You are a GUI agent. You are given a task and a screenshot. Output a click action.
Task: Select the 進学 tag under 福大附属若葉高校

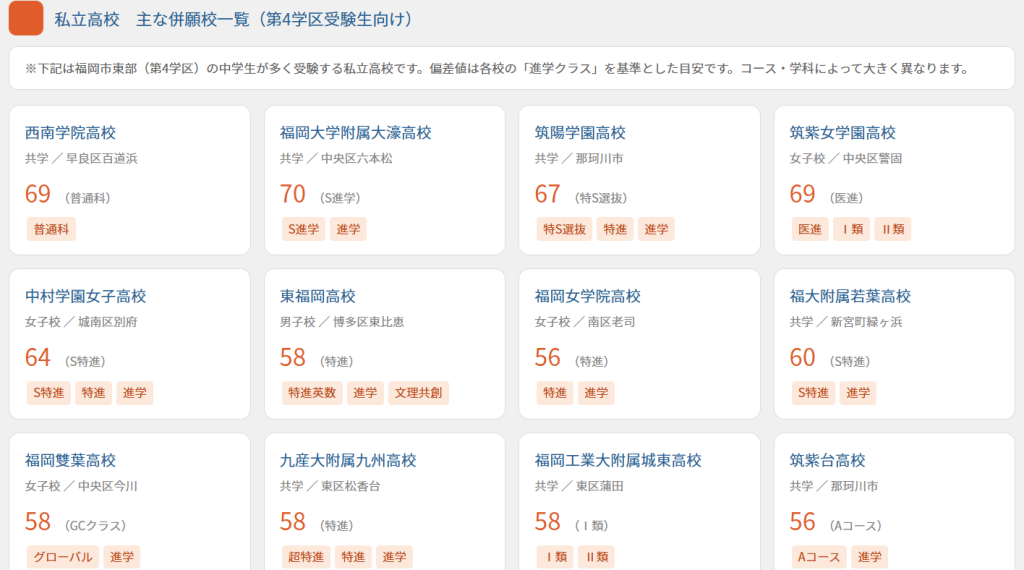coord(858,393)
